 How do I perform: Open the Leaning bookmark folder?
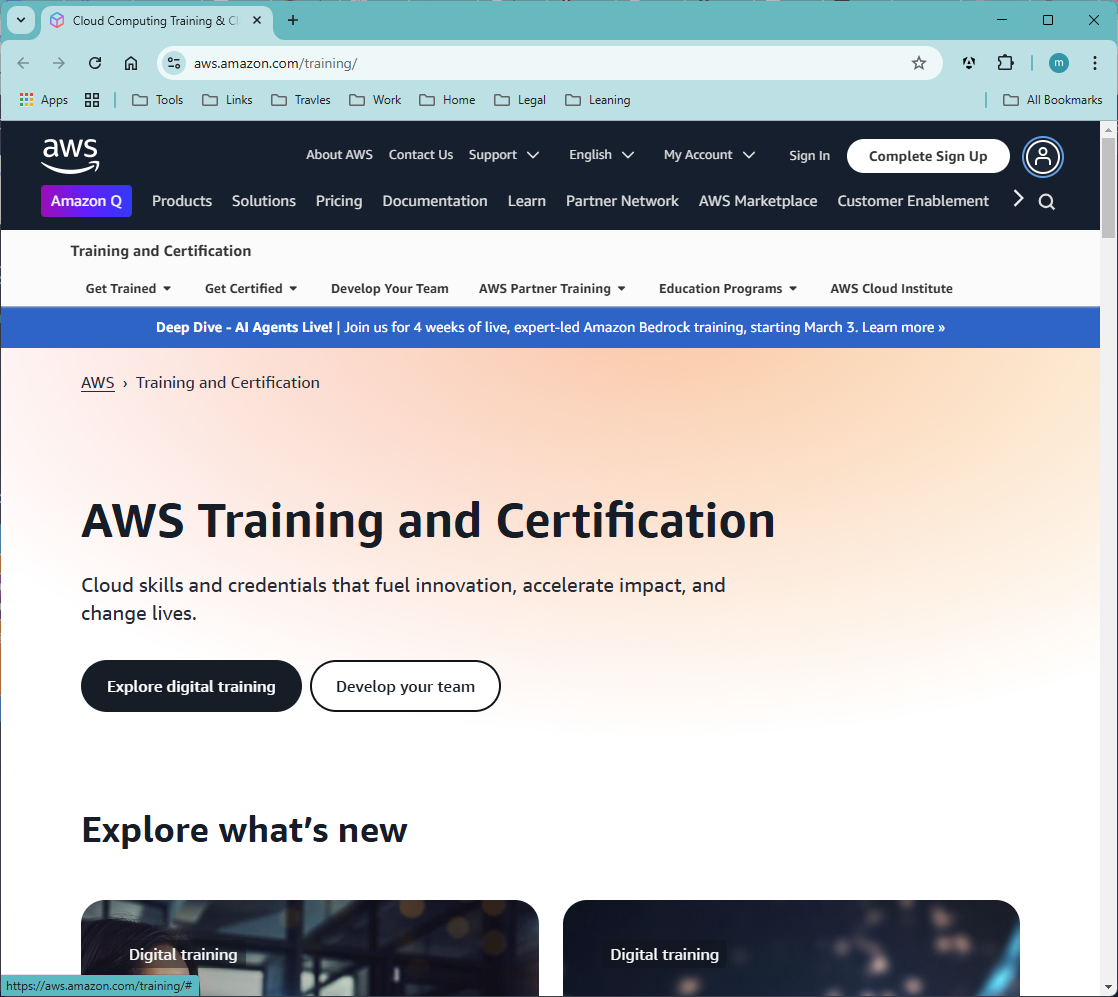click(598, 100)
